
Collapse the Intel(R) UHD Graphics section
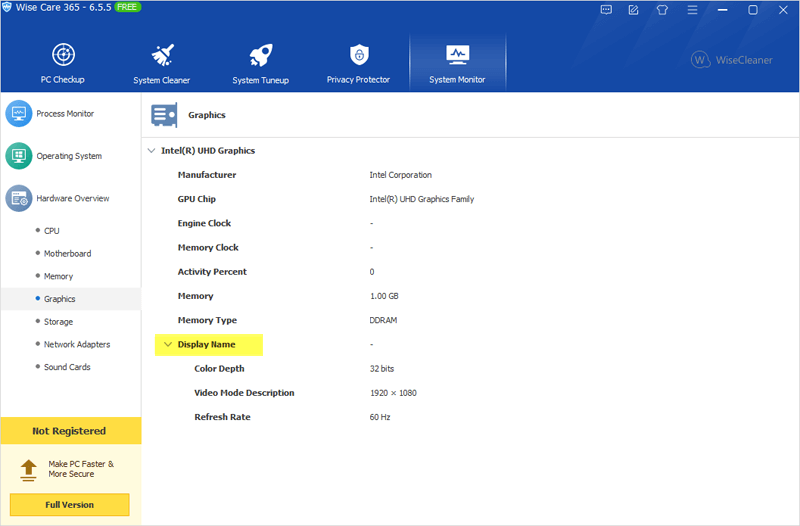[151, 151]
